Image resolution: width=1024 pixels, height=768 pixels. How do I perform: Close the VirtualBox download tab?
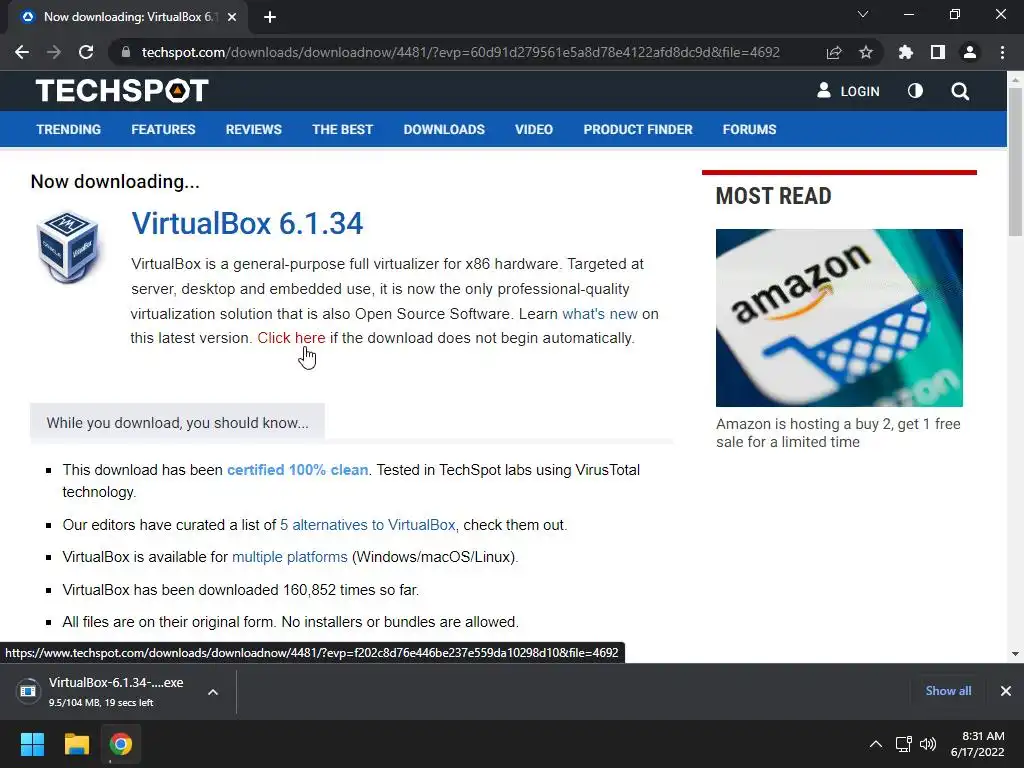[232, 17]
